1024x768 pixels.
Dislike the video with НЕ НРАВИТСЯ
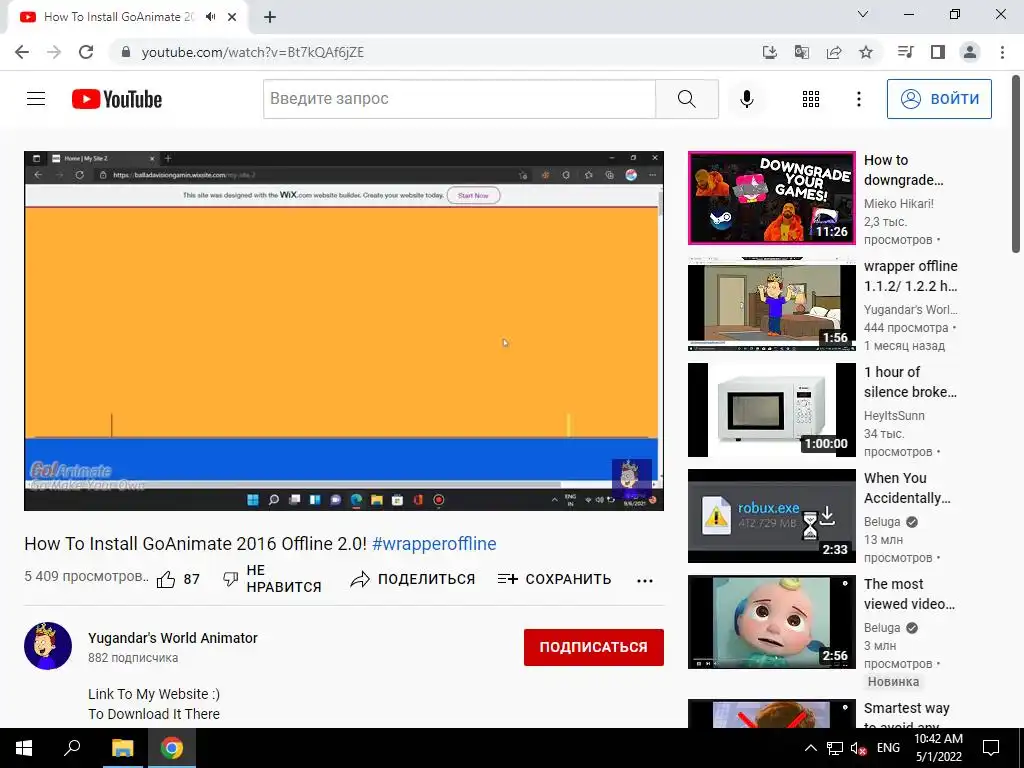[x=272, y=579]
